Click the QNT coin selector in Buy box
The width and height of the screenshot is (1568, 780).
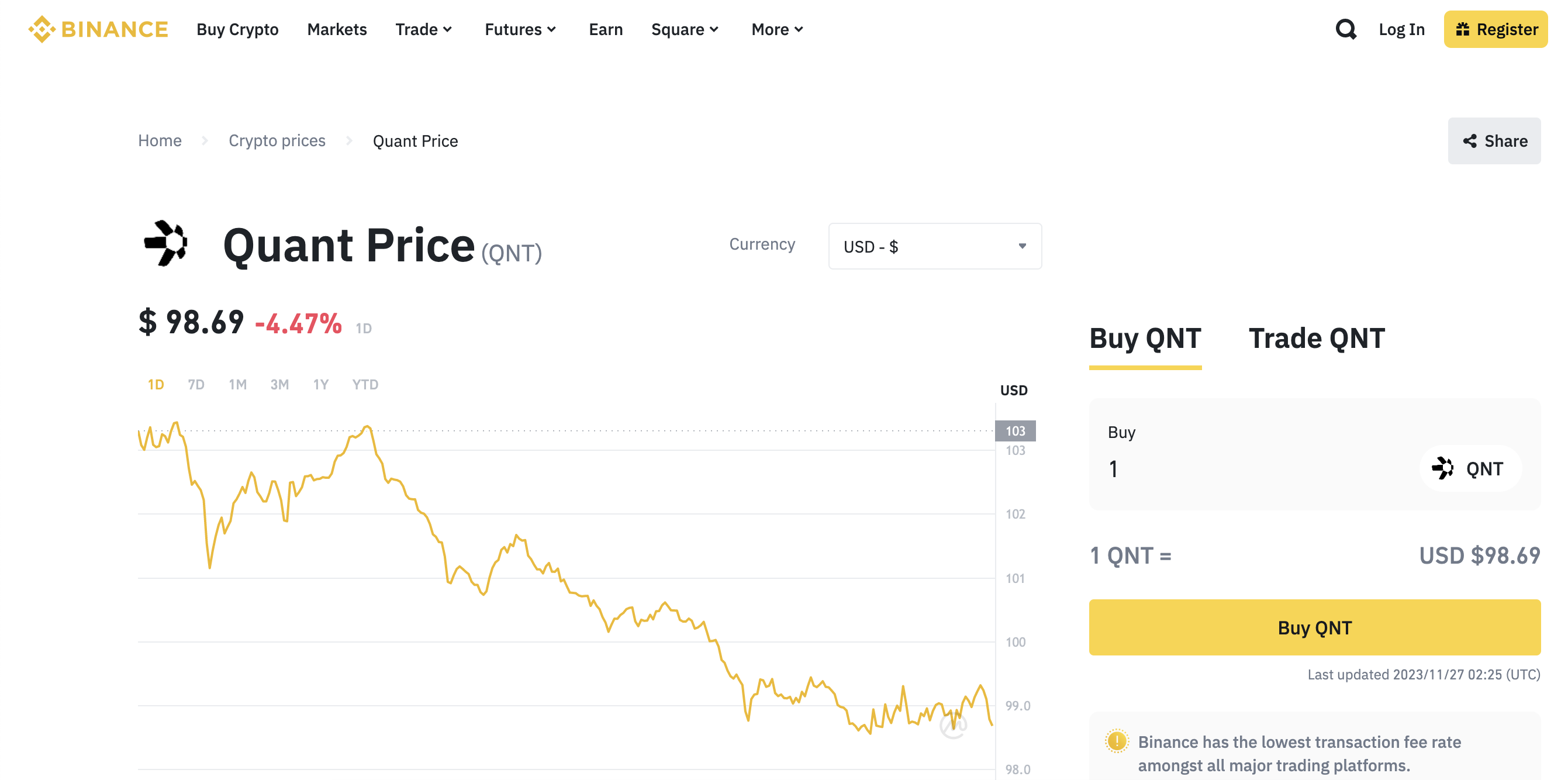1469,468
